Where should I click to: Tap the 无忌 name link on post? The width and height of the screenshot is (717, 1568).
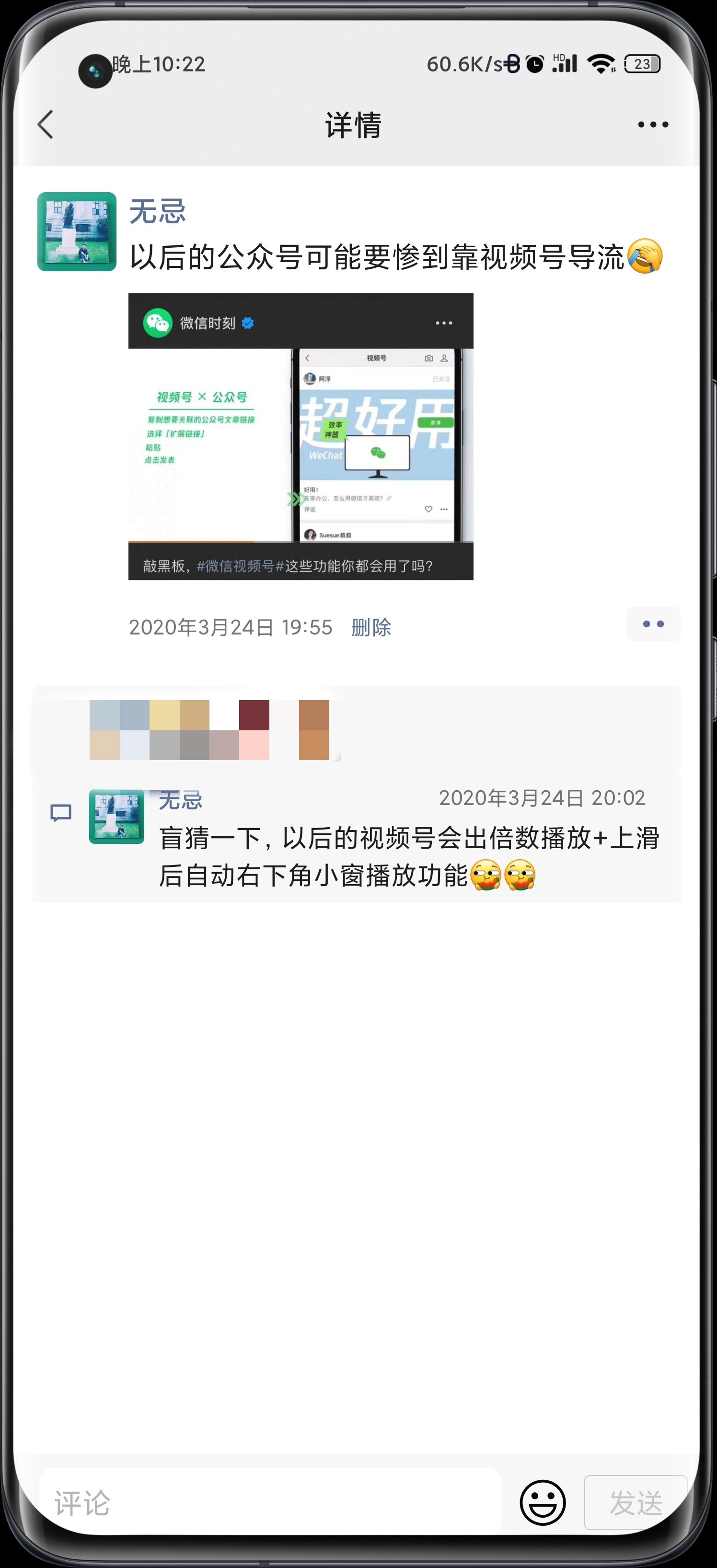pos(158,211)
